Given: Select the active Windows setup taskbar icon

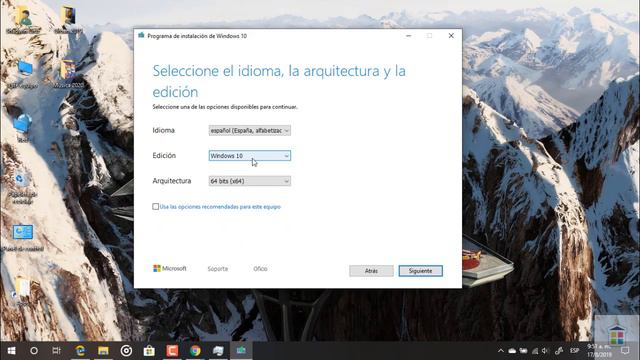Looking at the screenshot, I should click(241, 351).
